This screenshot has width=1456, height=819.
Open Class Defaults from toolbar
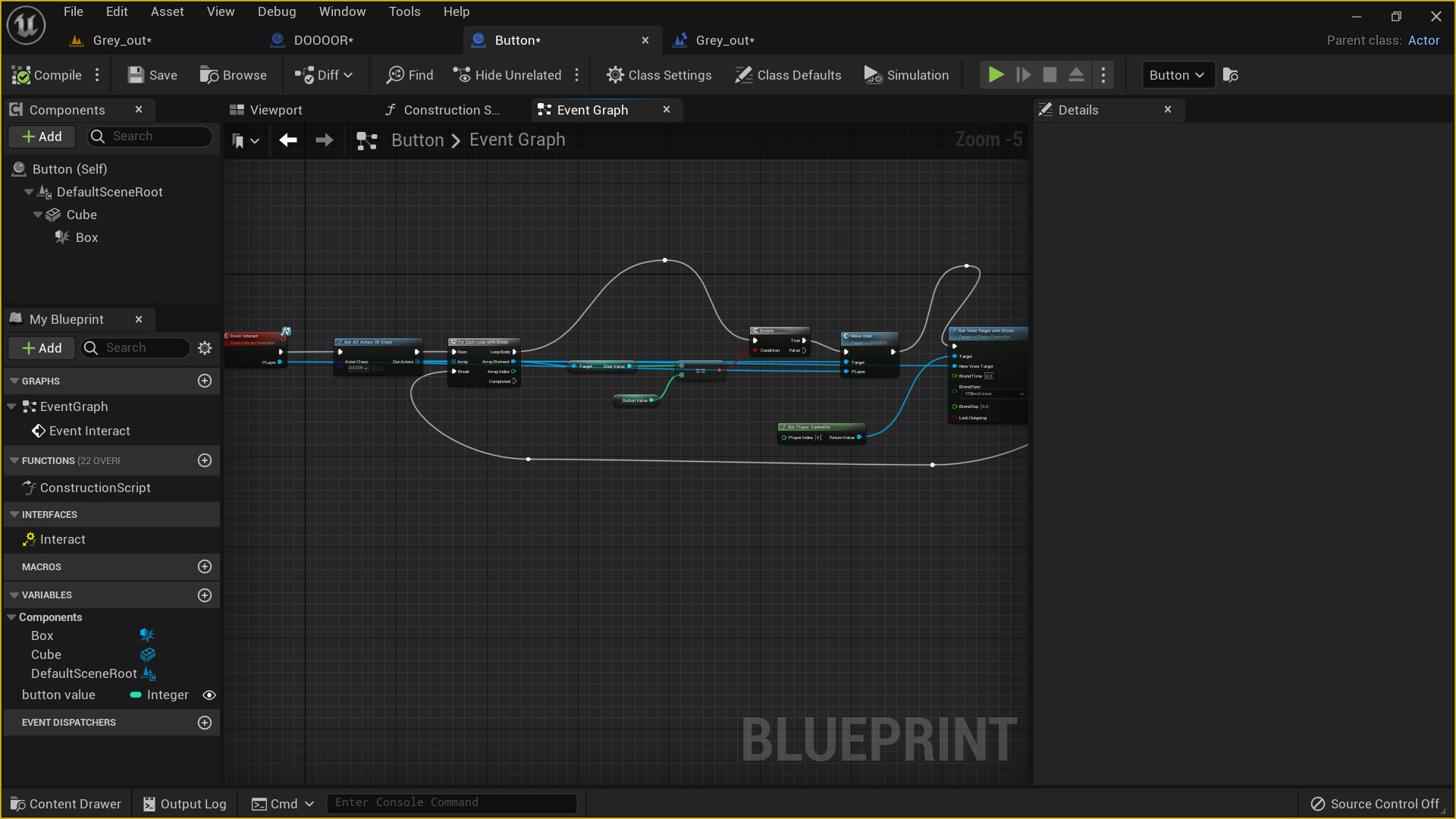pos(788,75)
